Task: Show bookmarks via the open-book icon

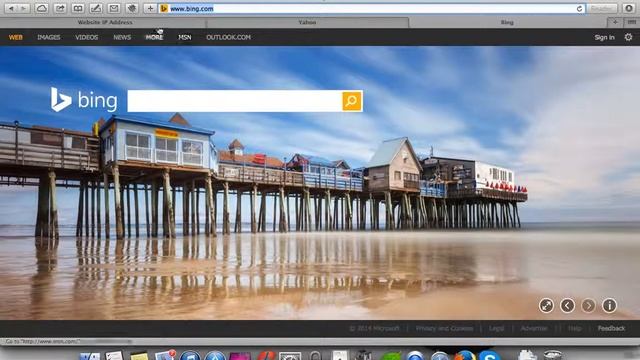Action: tap(78, 9)
